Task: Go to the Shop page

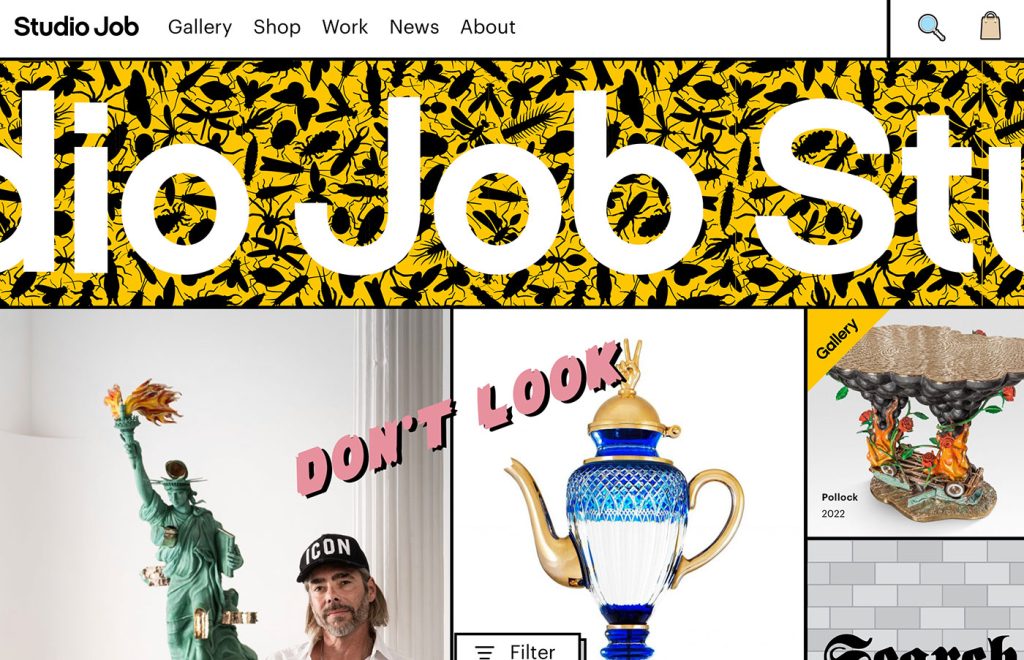Action: (277, 27)
